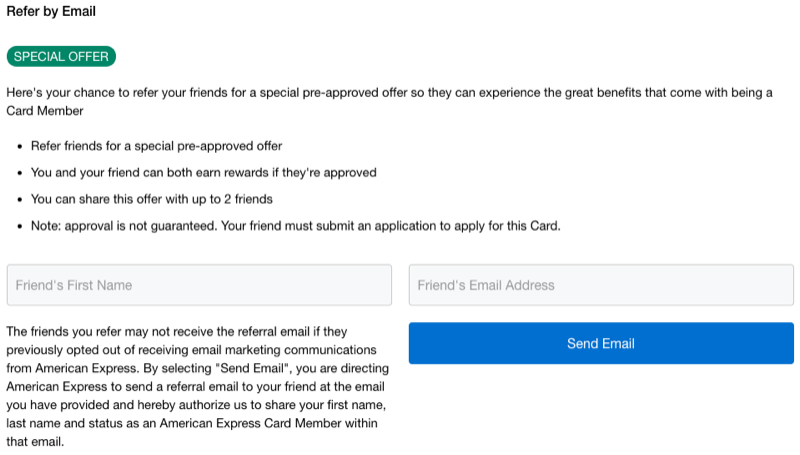Click bullet text about earning rewards
800x455 pixels.
point(204,172)
